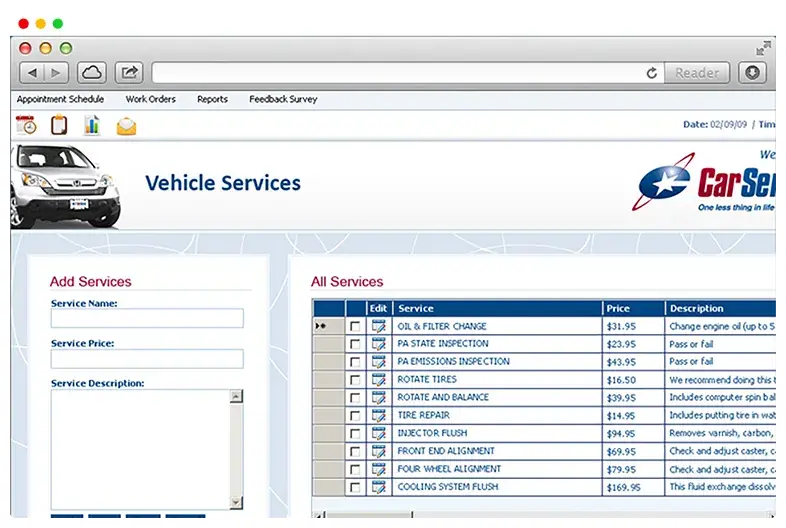
Task: Go back with the browser back arrow
Action: pos(33,73)
